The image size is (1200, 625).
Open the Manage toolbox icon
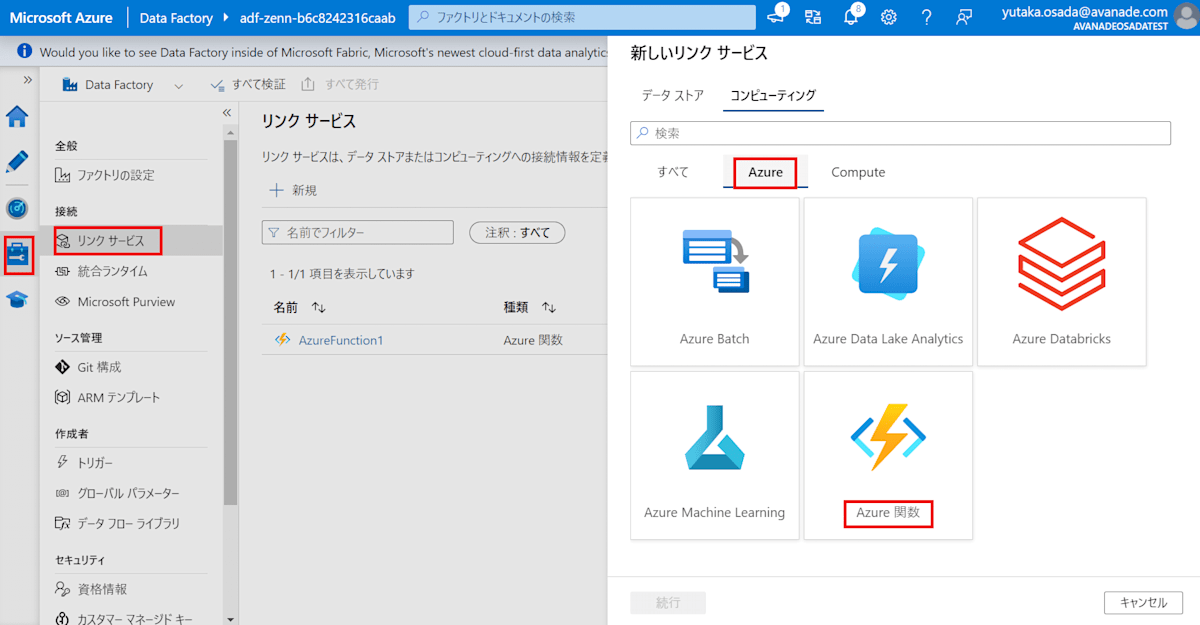pos(18,255)
